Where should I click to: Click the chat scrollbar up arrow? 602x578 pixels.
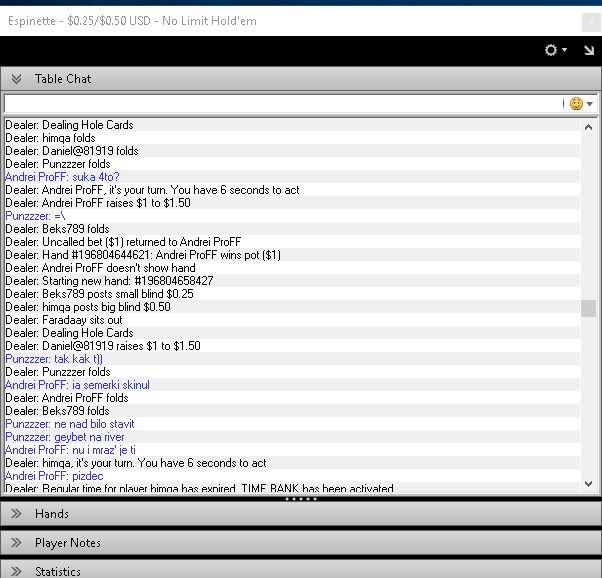coord(588,127)
